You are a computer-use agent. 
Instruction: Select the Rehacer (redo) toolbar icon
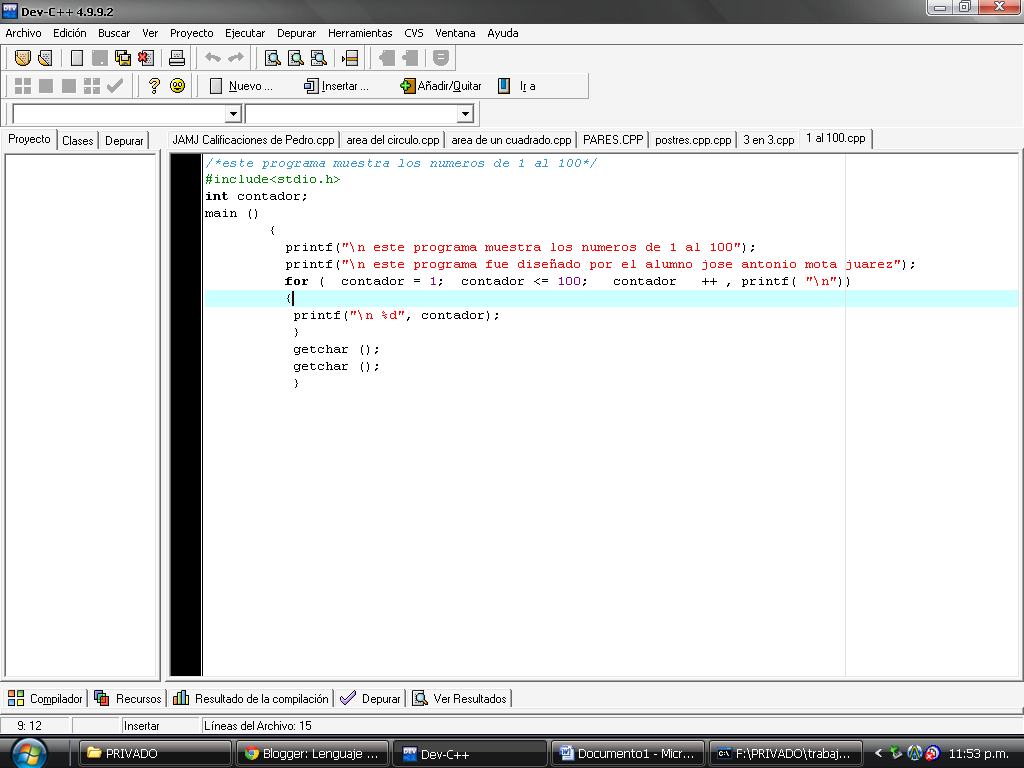(x=236, y=57)
